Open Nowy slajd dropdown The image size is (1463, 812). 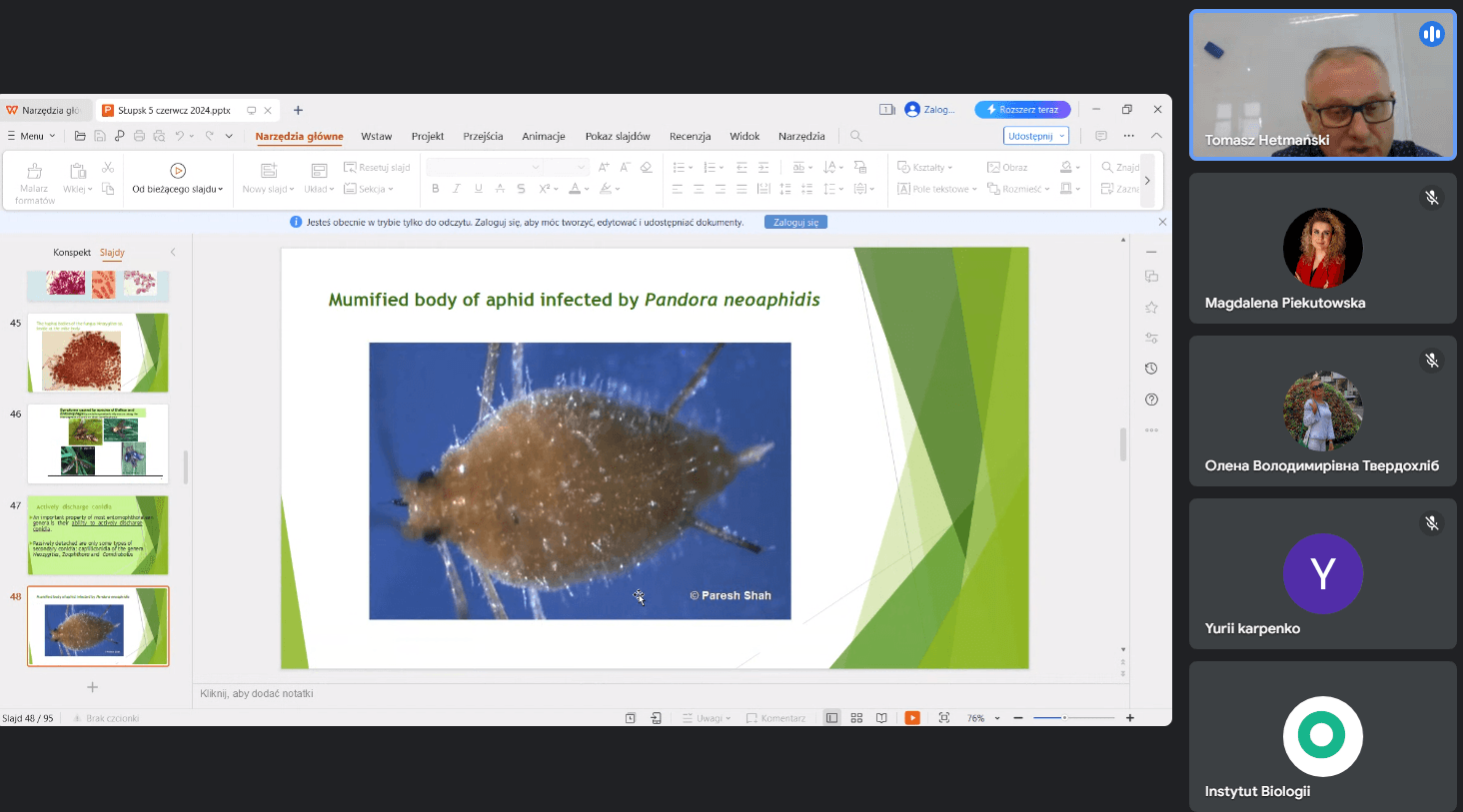[x=269, y=189]
